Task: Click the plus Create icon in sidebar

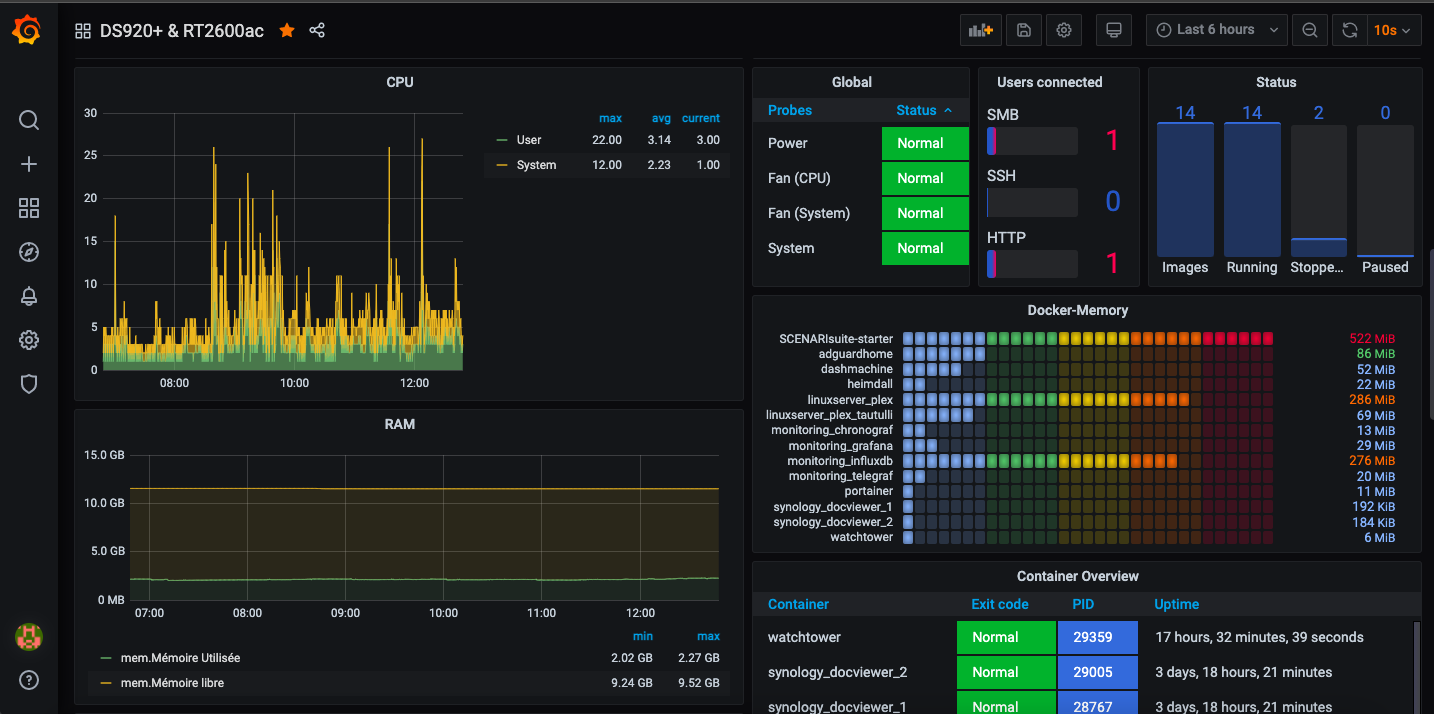Action: [x=29, y=165]
